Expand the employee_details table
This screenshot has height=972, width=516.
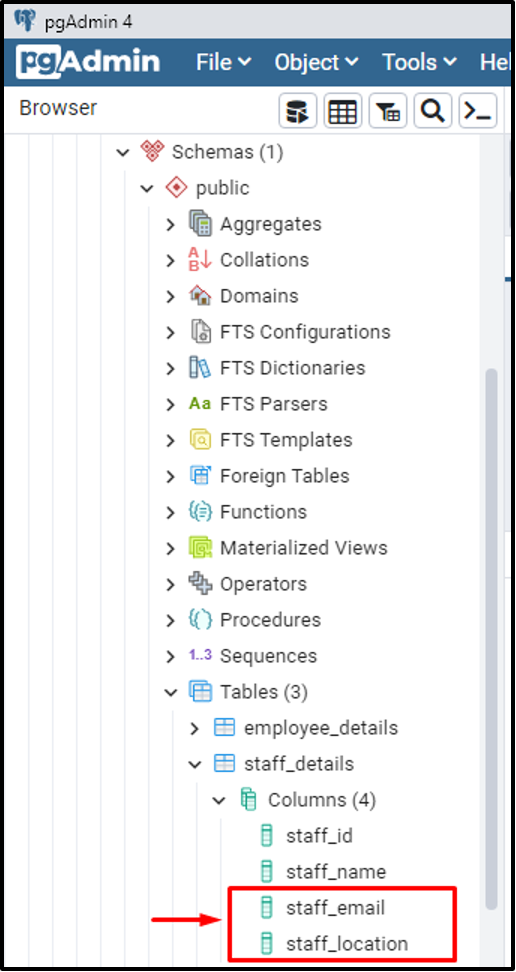coord(195,729)
